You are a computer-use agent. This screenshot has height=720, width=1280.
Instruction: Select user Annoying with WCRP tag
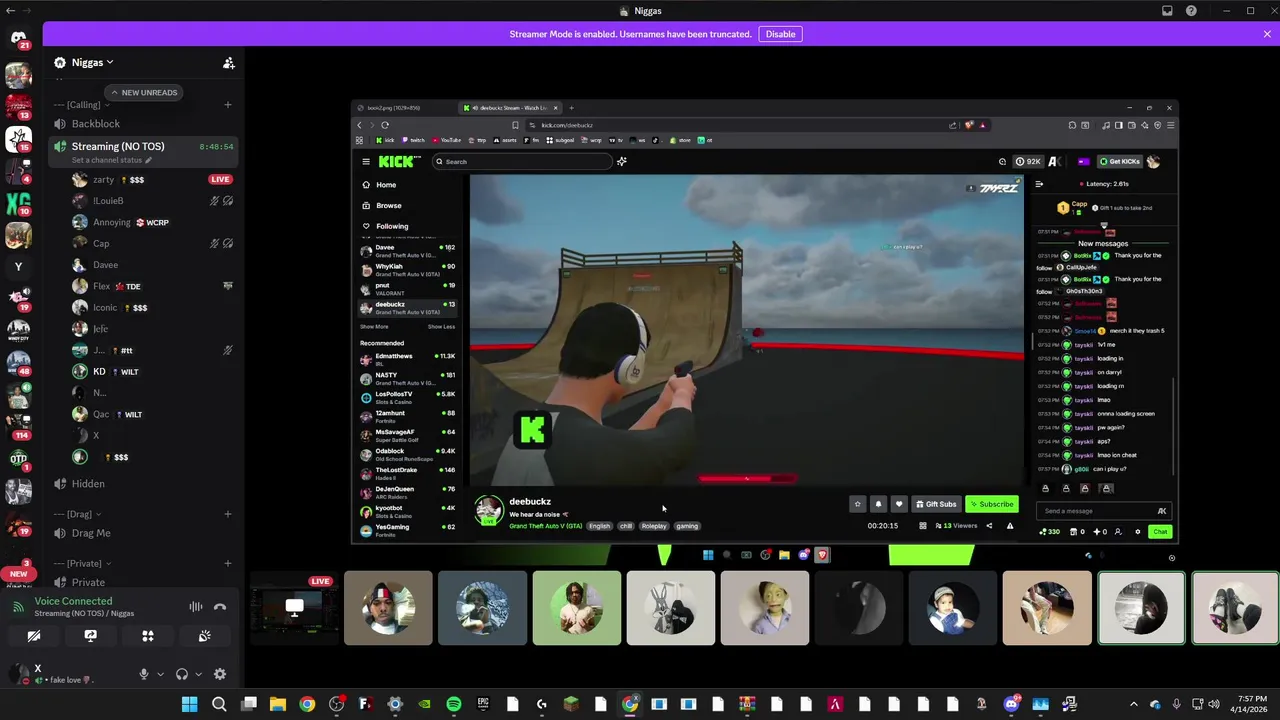152,222
